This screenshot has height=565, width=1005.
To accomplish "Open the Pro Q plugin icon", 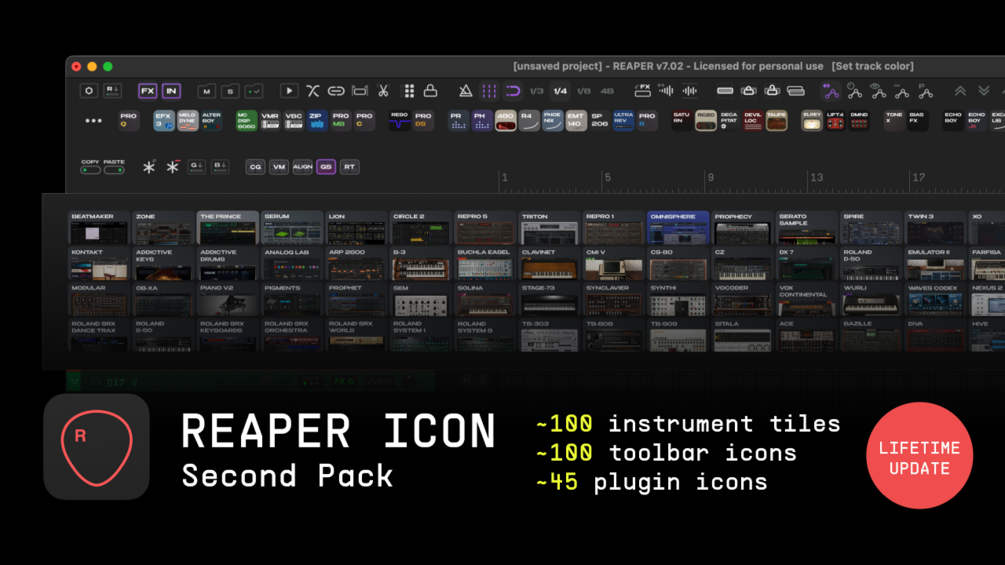I will (129, 120).
